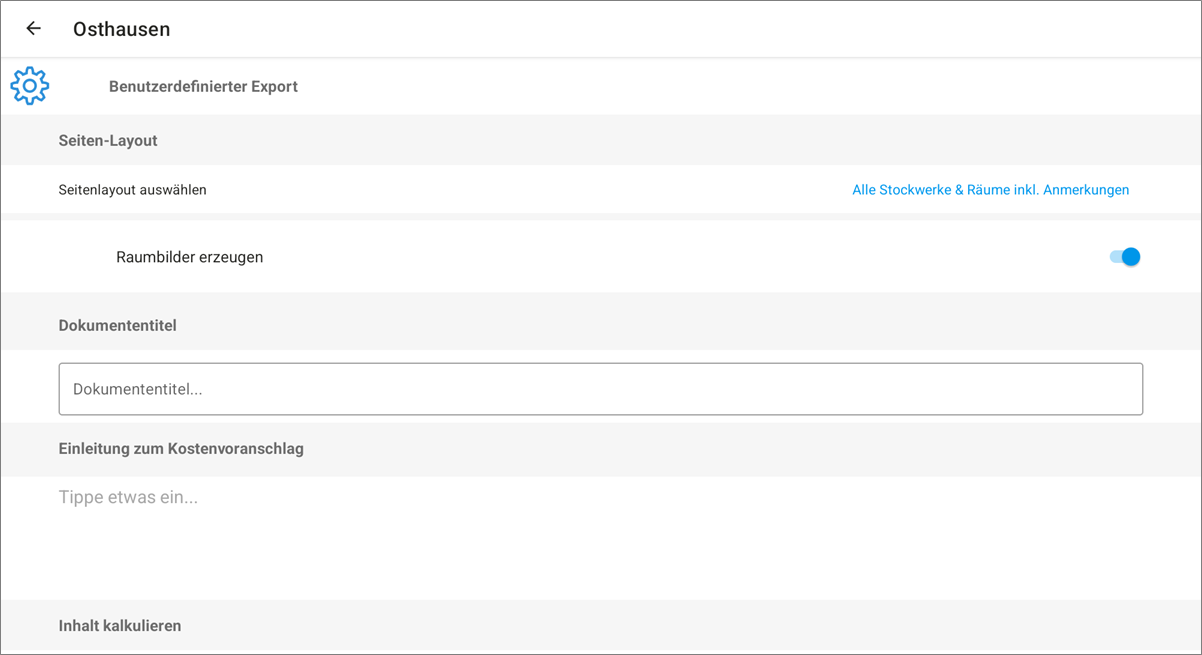The image size is (1202, 655).
Task: Click the 'Inhalt kalkulieren' section header
Action: pos(120,625)
